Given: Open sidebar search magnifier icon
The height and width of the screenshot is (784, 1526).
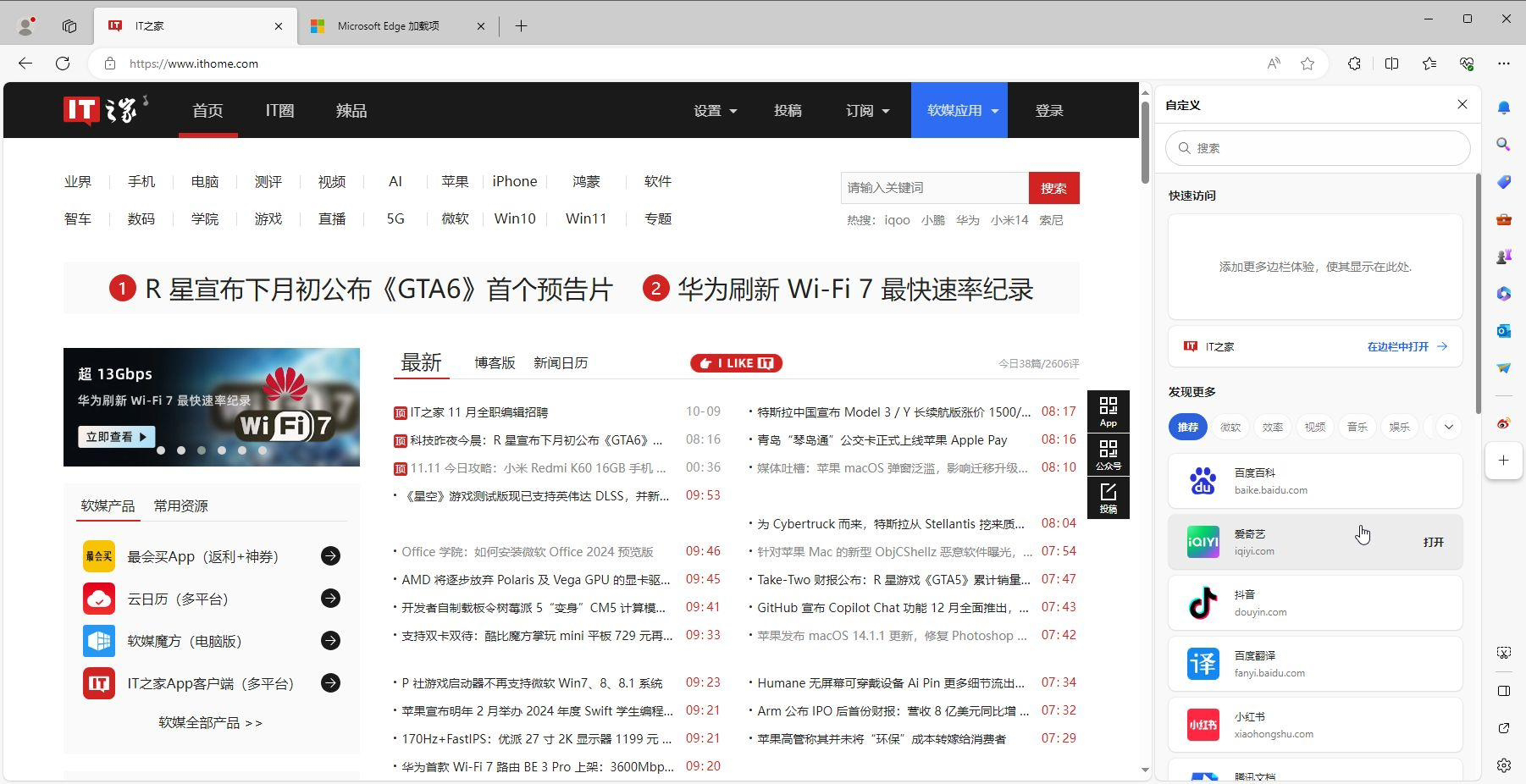Looking at the screenshot, I should (1504, 145).
